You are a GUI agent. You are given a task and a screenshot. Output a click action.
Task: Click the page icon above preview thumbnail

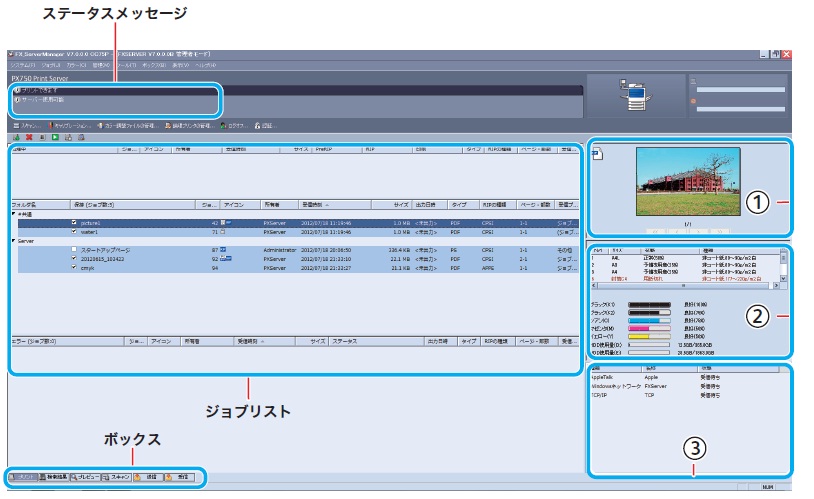click(597, 155)
